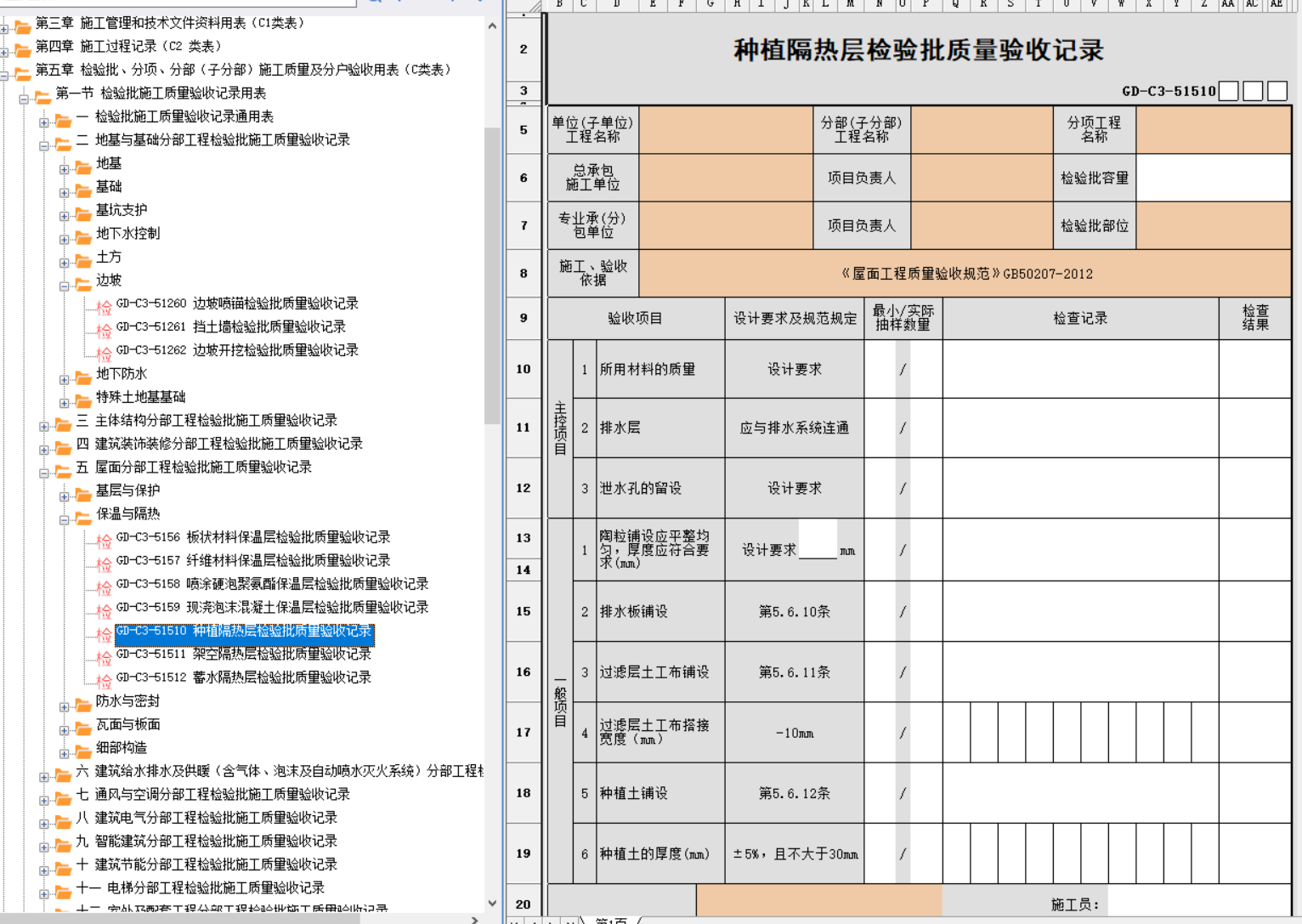Select 十 建筑节能分部工程 folder

[207, 864]
